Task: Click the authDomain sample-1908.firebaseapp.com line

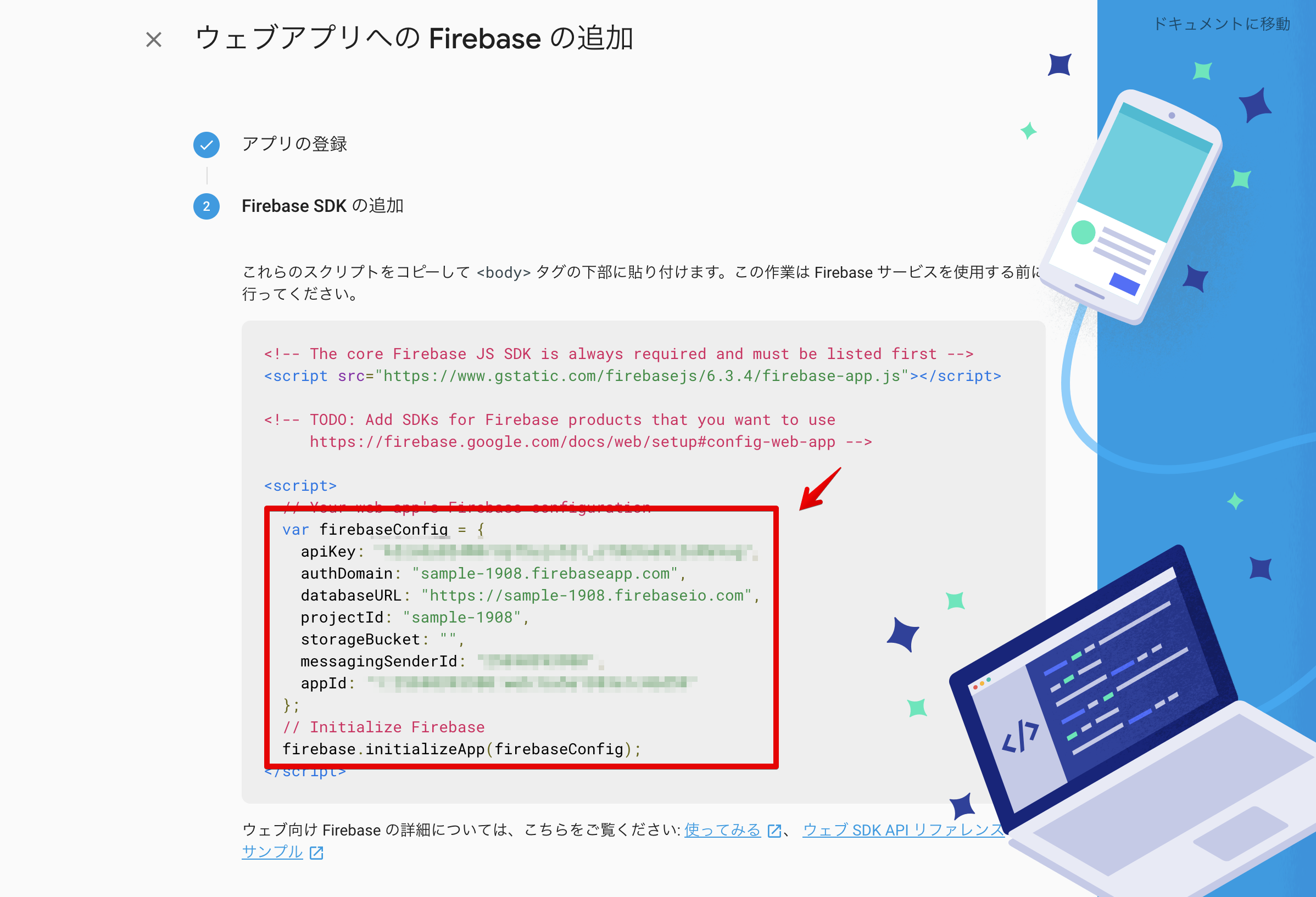Action: pos(493,574)
